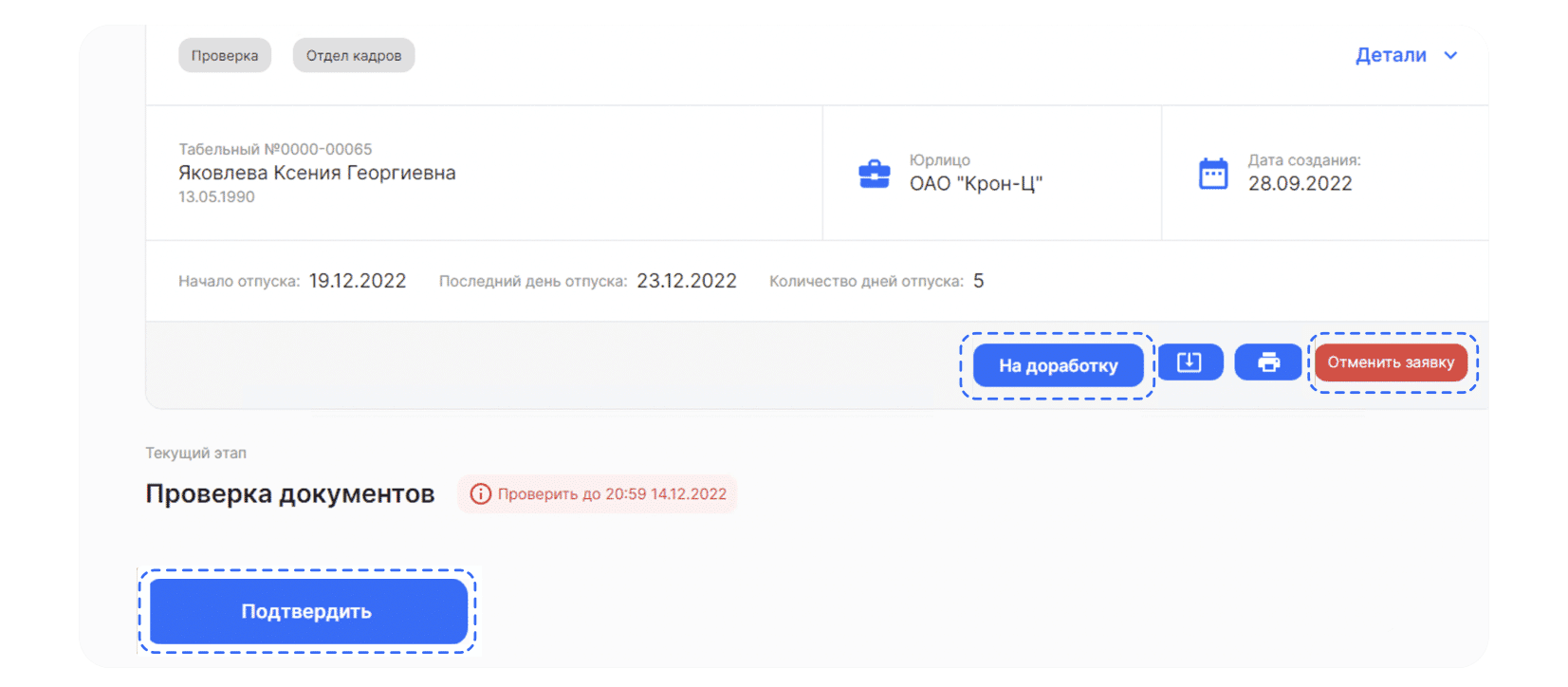Select the Проверка status tag

pos(225,56)
